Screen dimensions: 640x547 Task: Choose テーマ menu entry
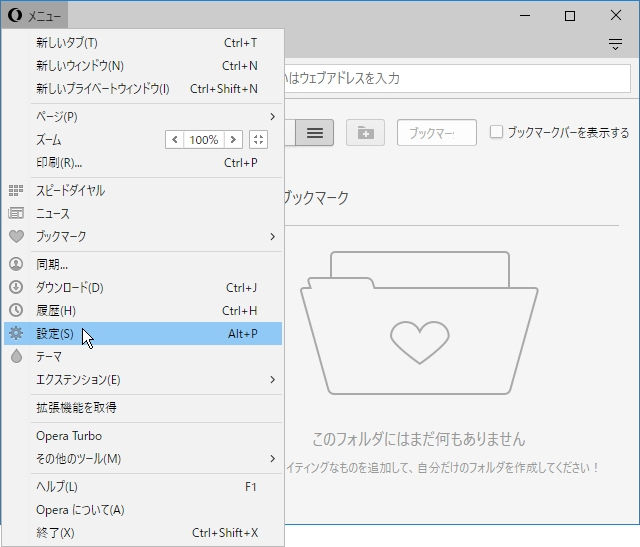[143, 357]
